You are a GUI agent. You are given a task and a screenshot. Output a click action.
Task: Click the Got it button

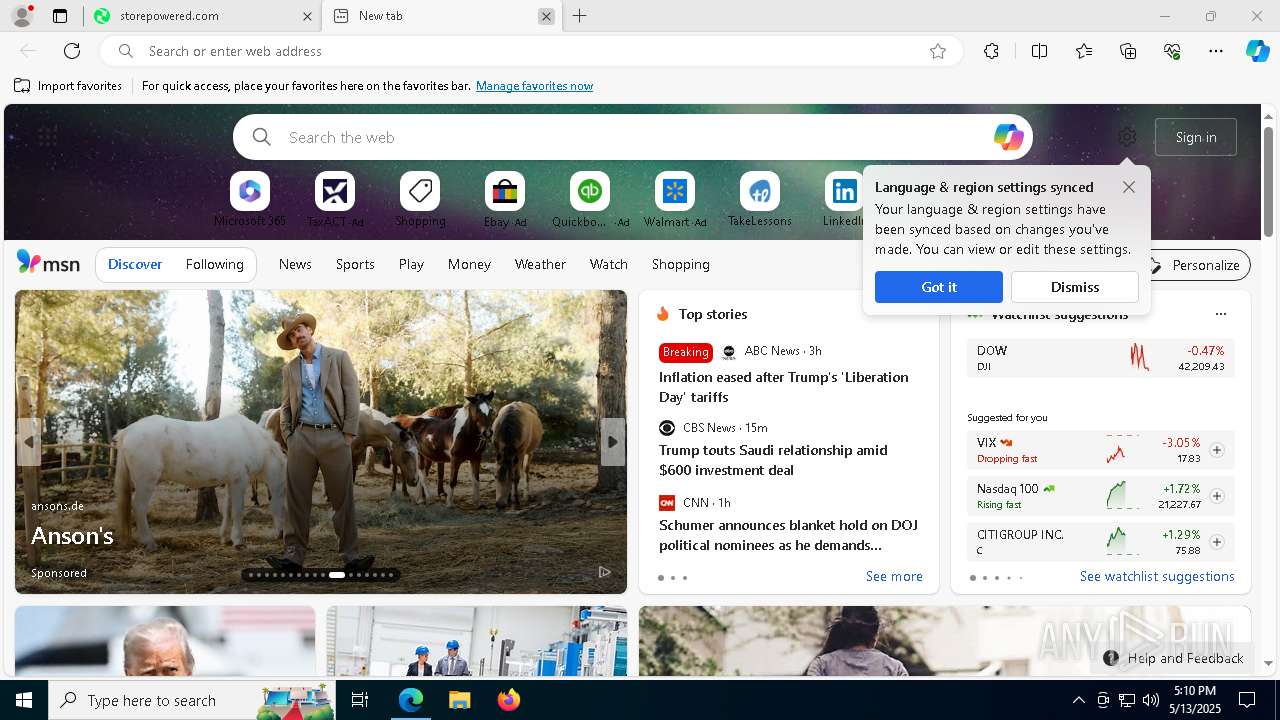(939, 287)
